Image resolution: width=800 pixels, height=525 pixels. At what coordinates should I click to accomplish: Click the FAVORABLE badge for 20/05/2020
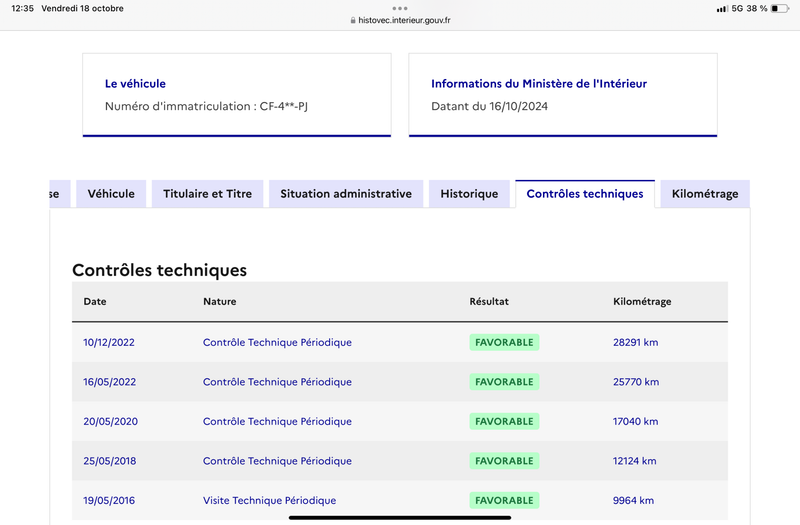click(504, 421)
